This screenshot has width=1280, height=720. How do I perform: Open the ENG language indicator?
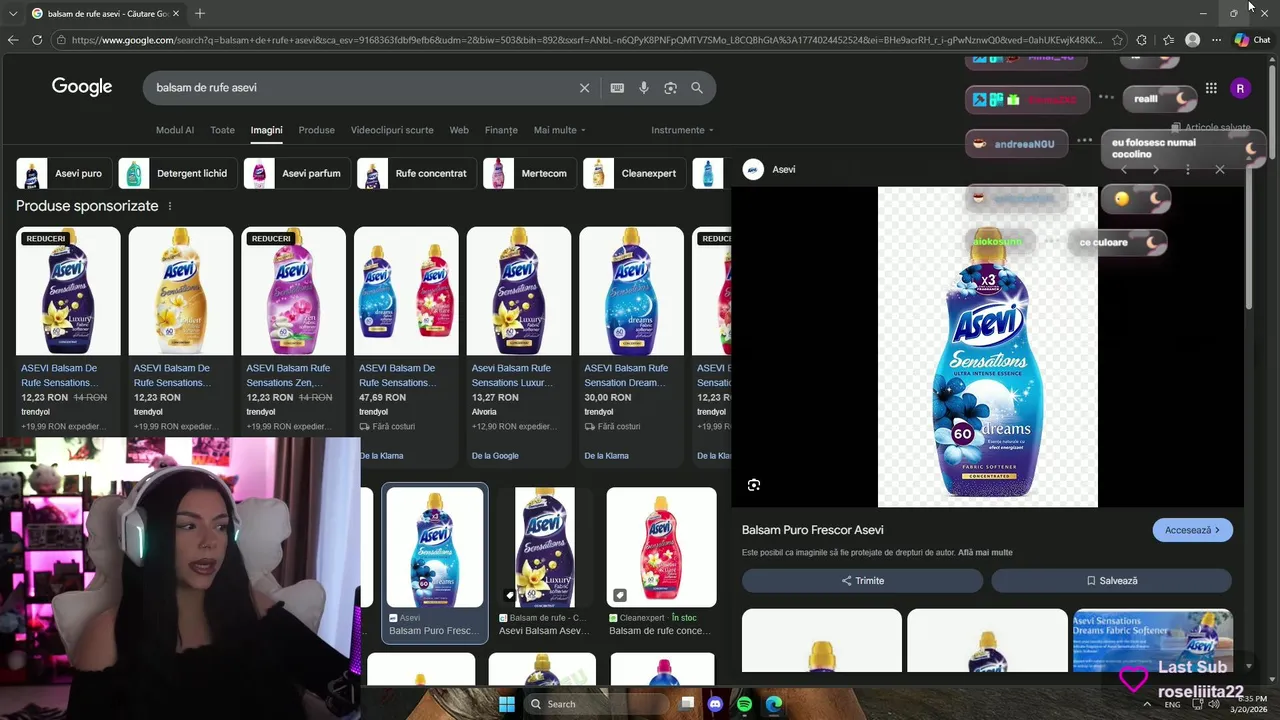tap(1172, 704)
